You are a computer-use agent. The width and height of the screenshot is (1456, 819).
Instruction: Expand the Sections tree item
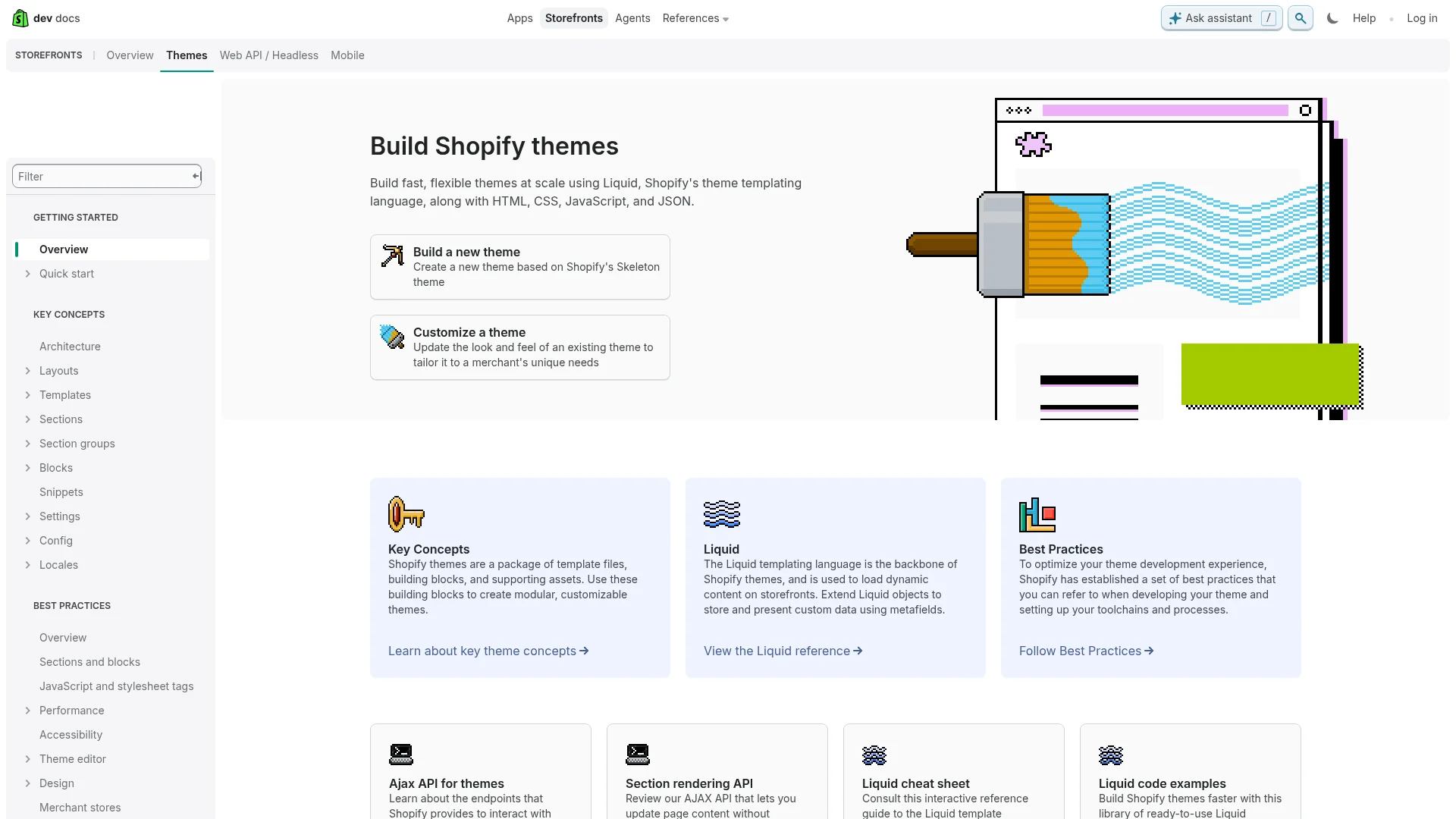(x=28, y=419)
